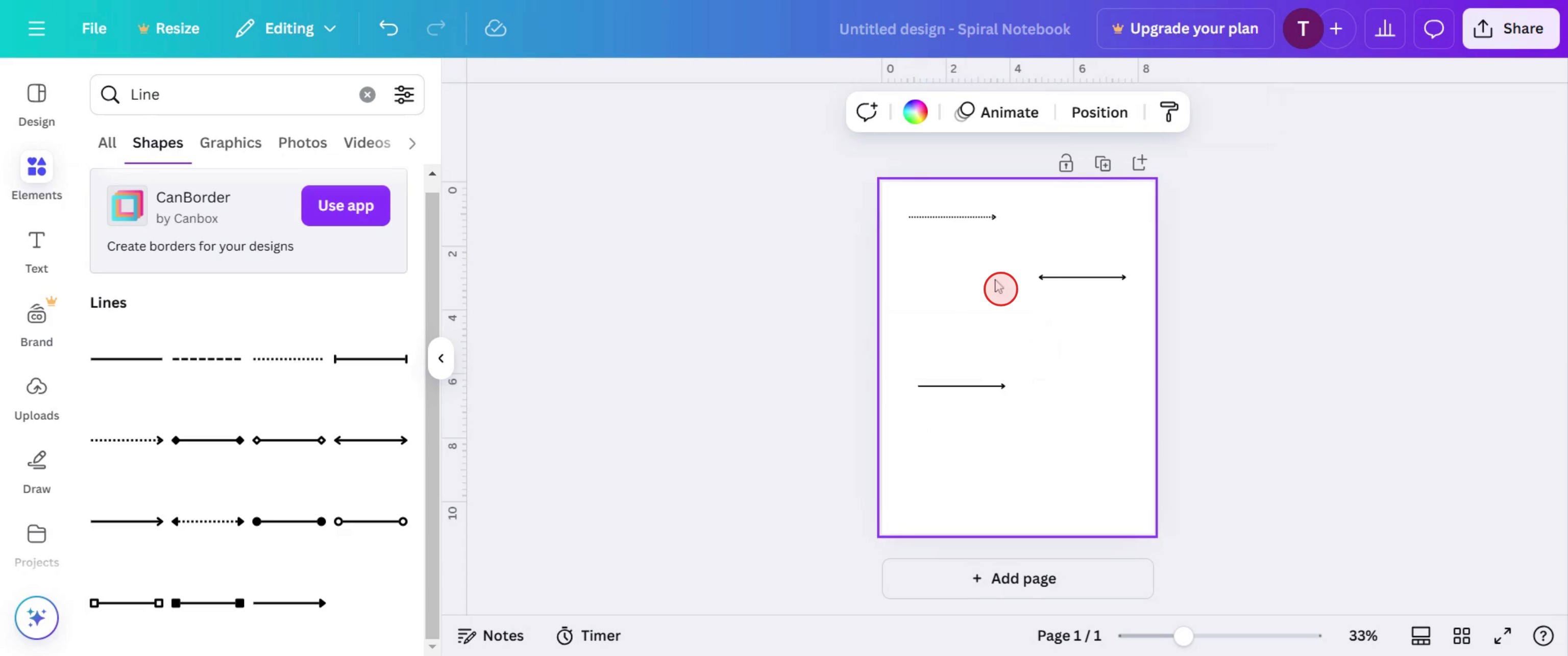Image resolution: width=1568 pixels, height=656 pixels.
Task: Switch to the Graphics tab
Action: (x=230, y=142)
